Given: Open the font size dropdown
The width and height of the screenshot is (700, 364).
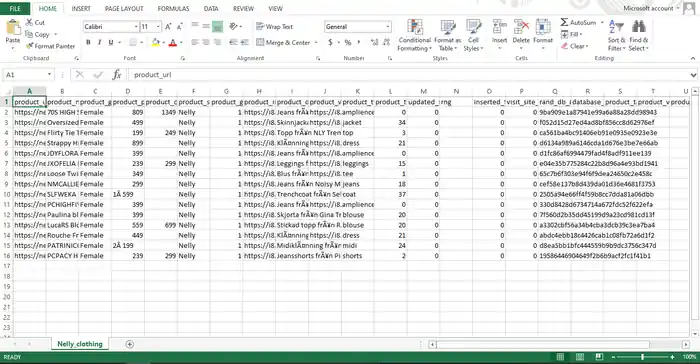Looking at the screenshot, I should 158,27.
